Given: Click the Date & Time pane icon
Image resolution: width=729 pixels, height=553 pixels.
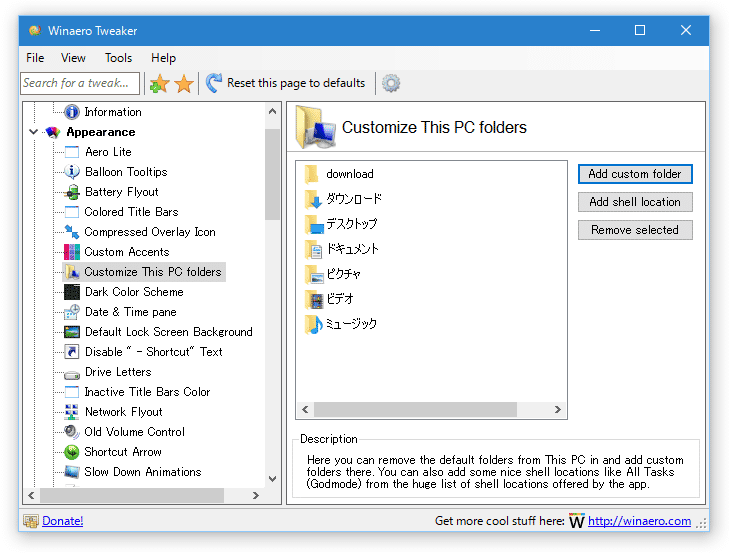Looking at the screenshot, I should (x=72, y=312).
